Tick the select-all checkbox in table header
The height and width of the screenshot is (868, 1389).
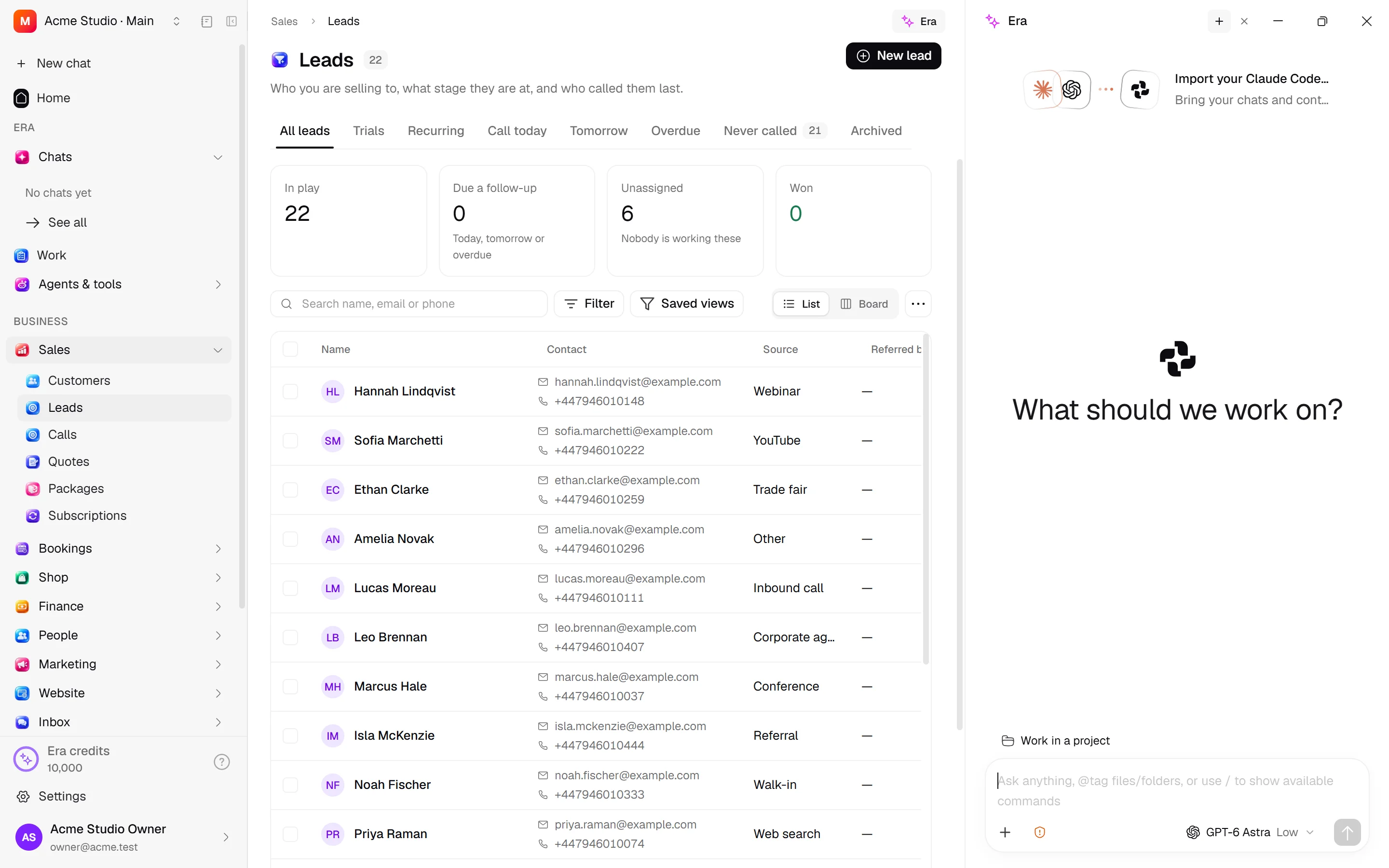point(290,349)
